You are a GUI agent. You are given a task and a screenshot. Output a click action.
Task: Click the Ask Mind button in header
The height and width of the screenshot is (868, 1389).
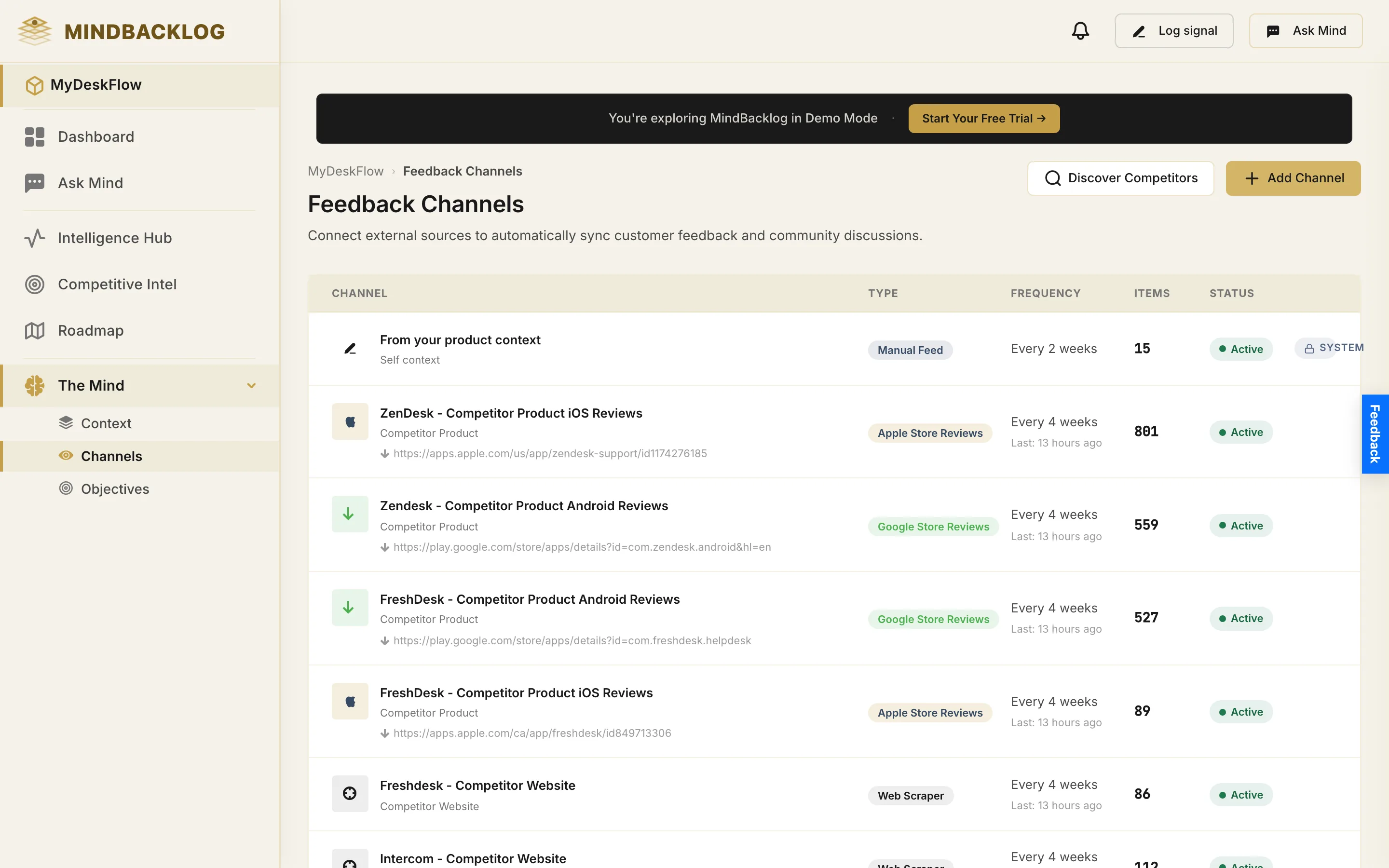1306,31
